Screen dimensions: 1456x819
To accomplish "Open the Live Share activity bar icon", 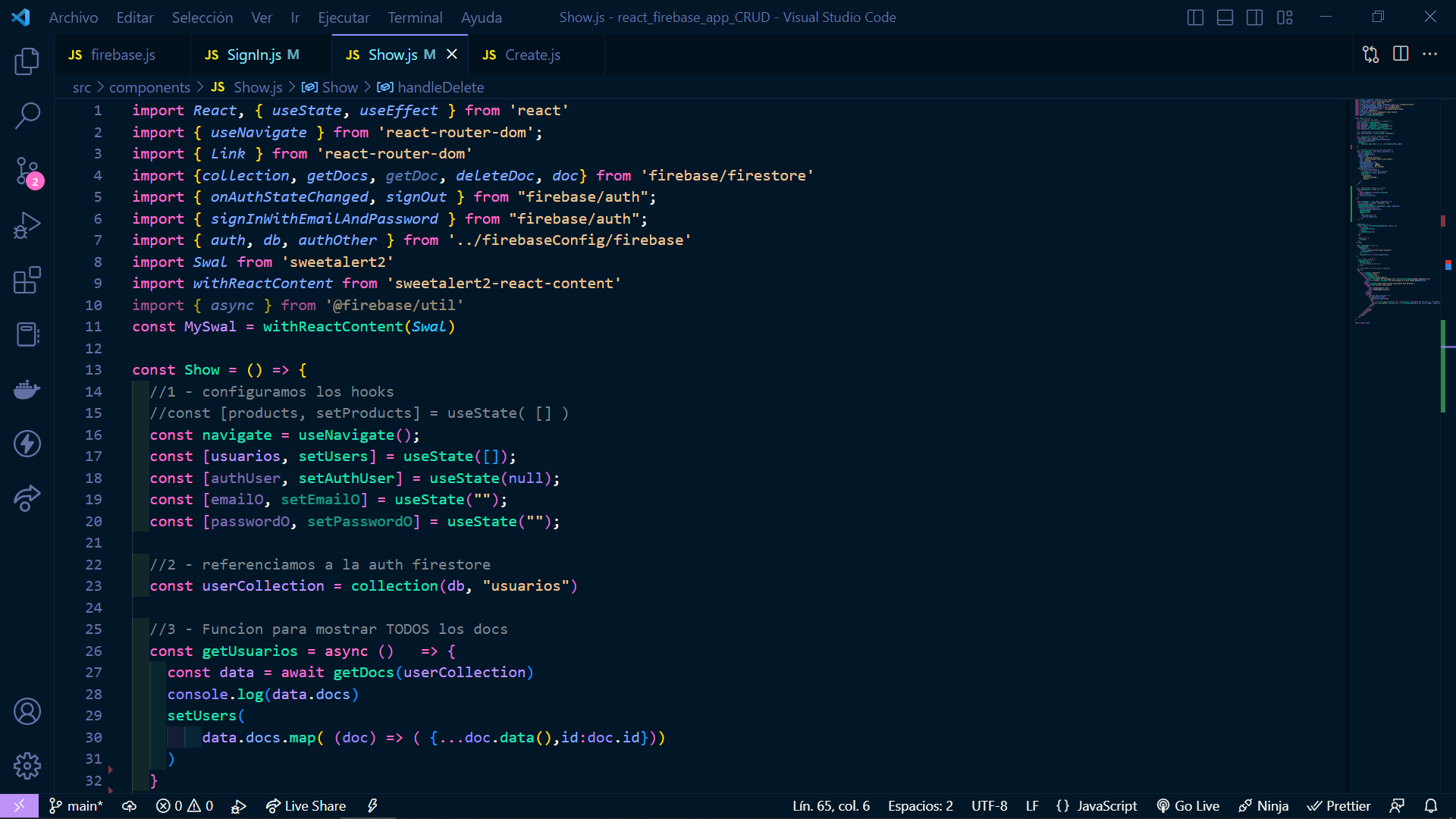I will tap(27, 498).
